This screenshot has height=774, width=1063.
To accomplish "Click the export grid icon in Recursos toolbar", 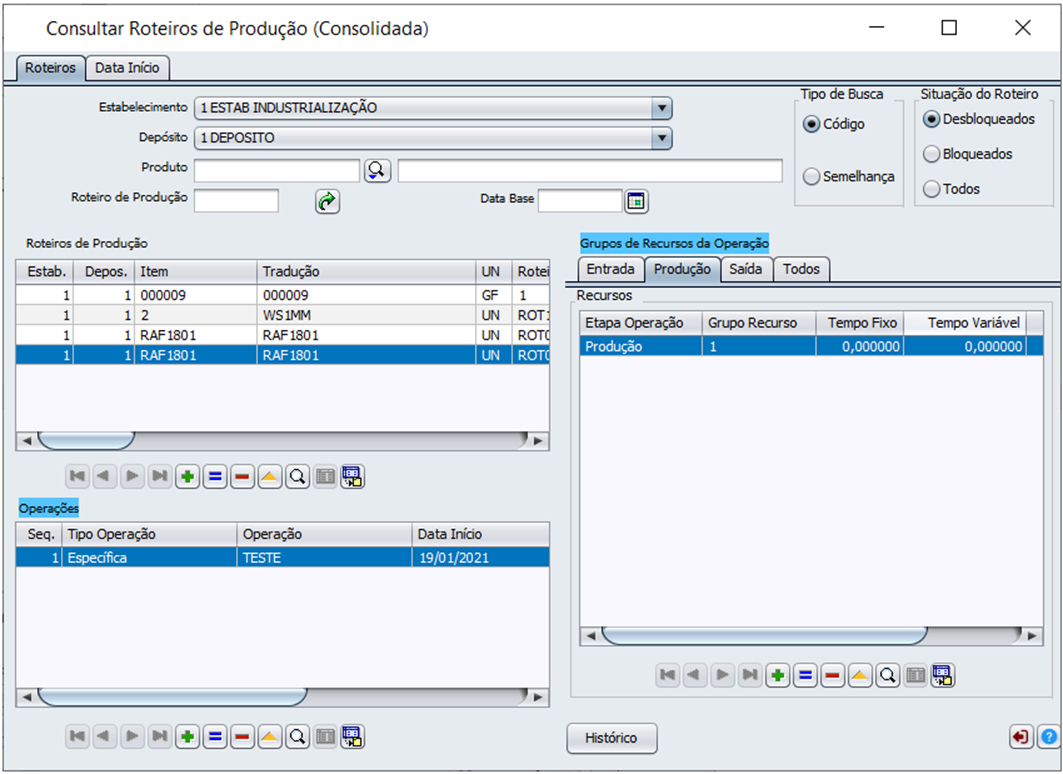I will [942, 676].
